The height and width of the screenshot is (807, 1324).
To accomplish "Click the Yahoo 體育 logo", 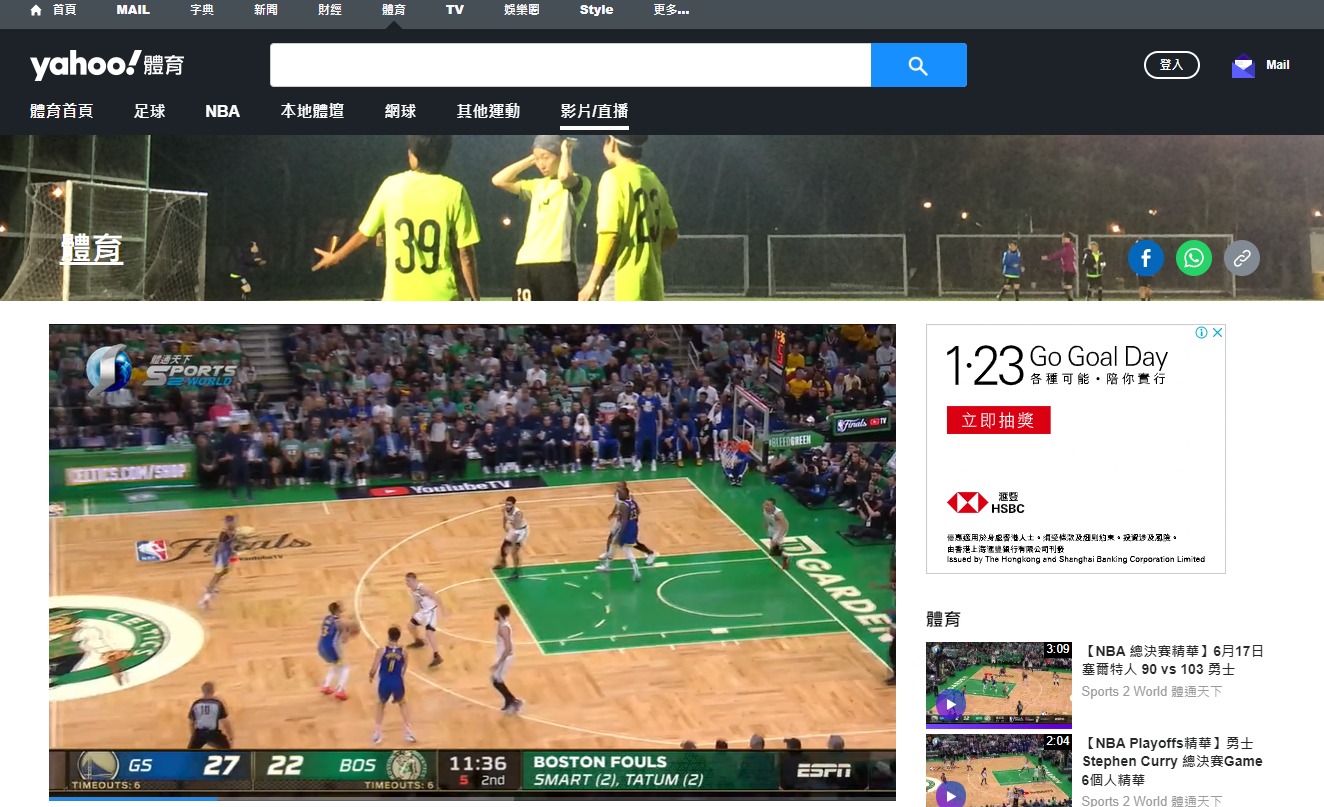I will pyautogui.click(x=107, y=66).
